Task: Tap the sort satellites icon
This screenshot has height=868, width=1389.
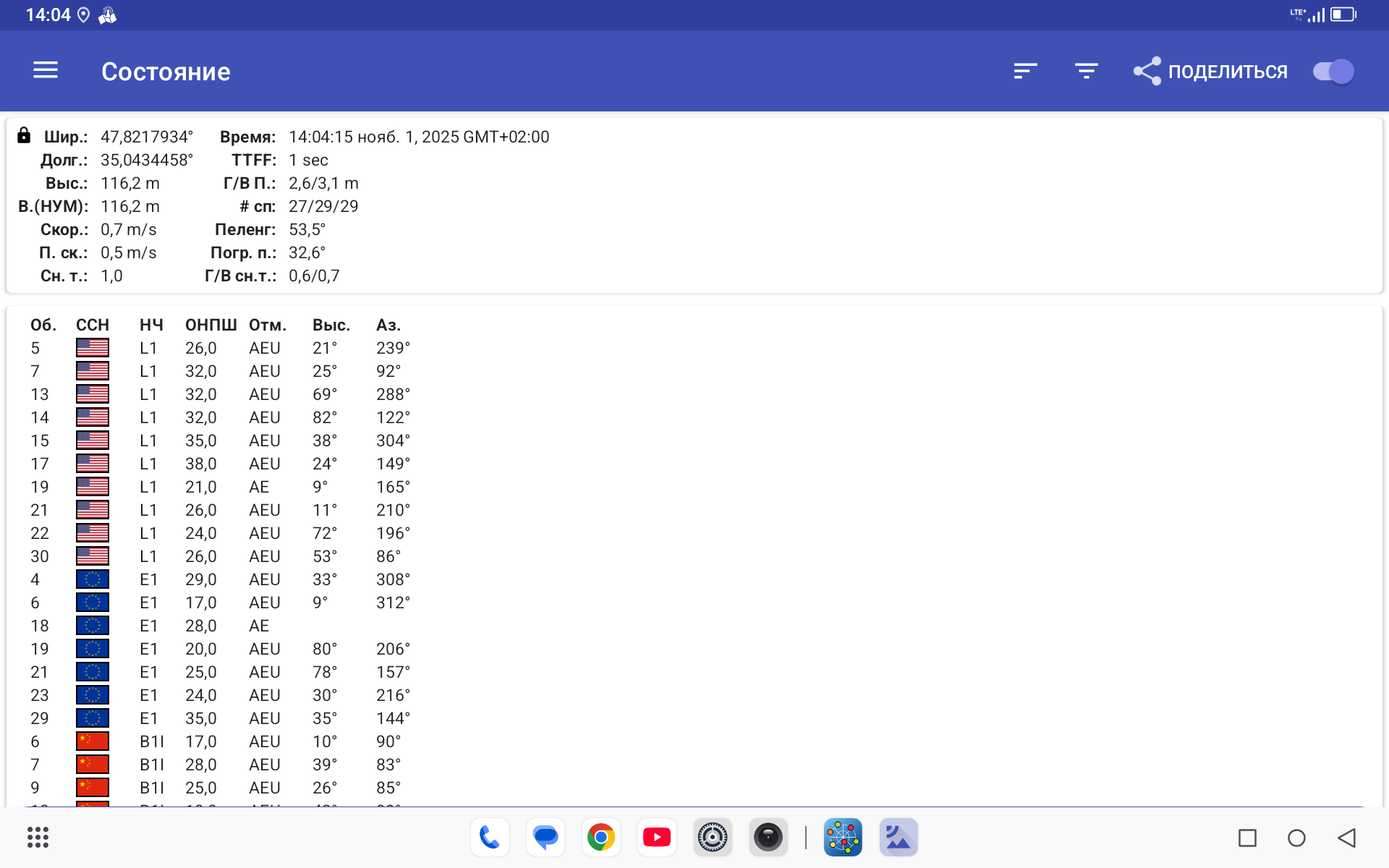Action: (x=1025, y=71)
